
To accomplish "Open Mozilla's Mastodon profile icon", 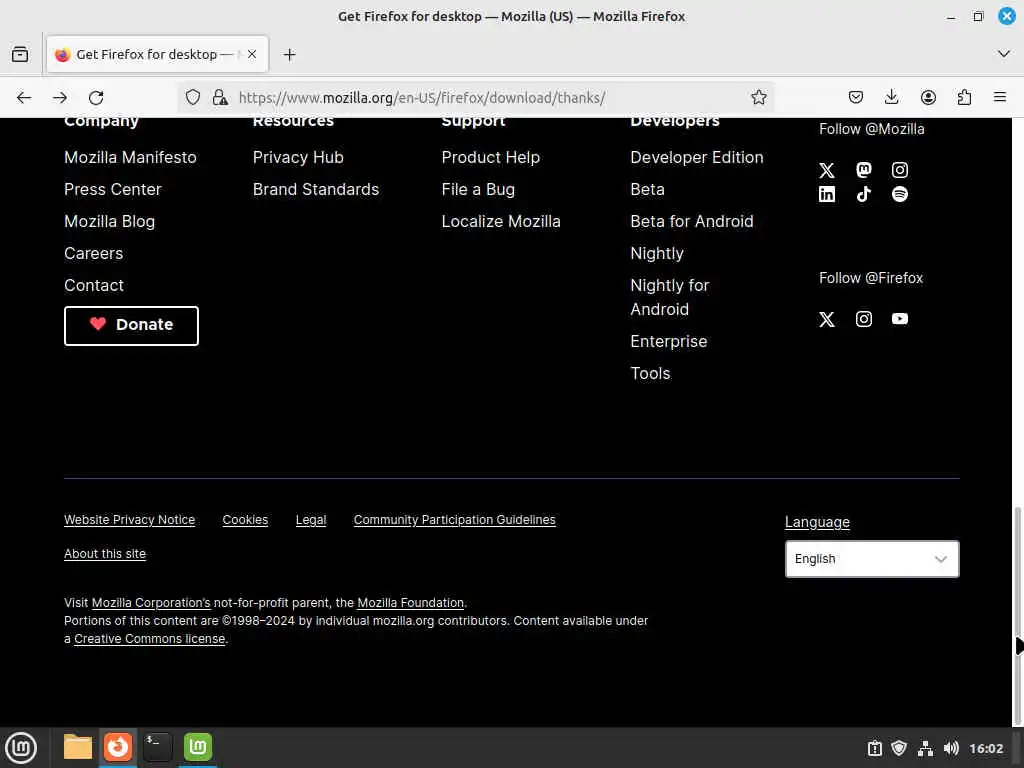I will tap(863, 170).
